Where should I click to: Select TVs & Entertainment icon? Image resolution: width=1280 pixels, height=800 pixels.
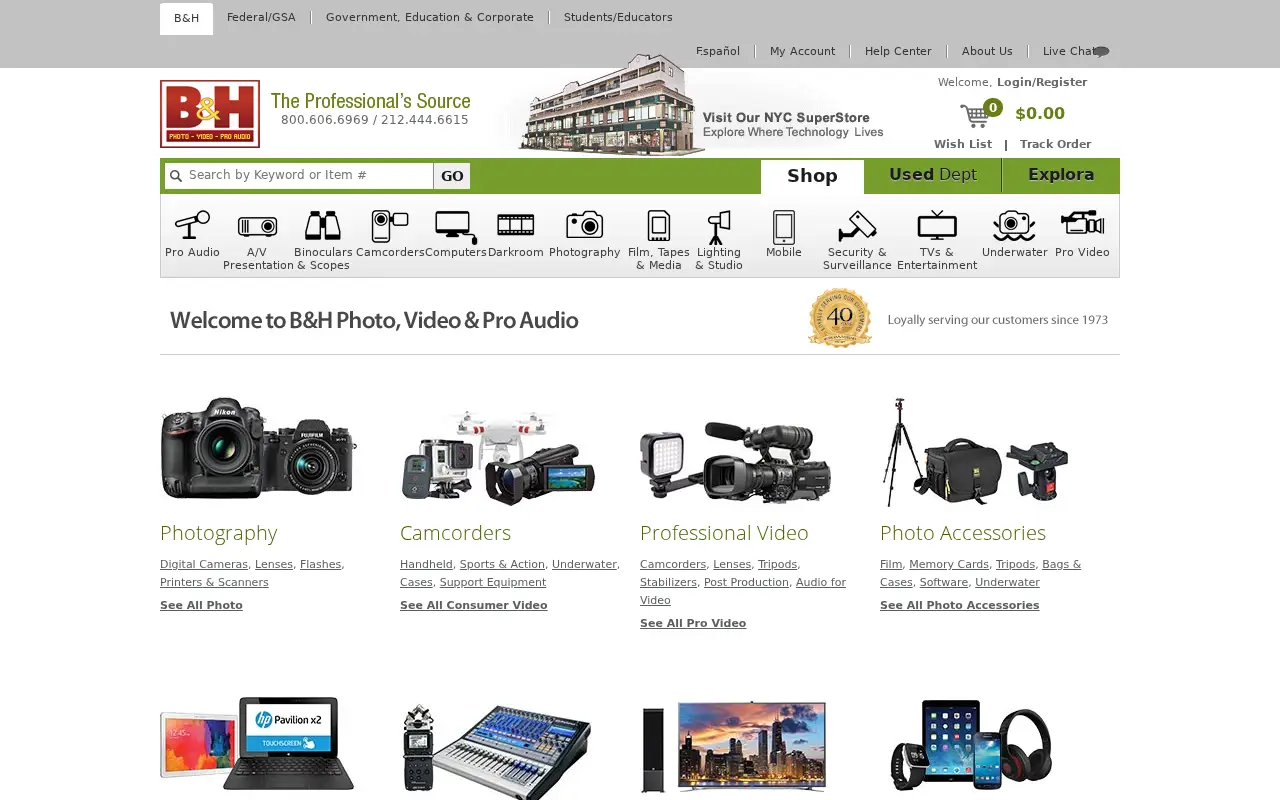tap(937, 225)
